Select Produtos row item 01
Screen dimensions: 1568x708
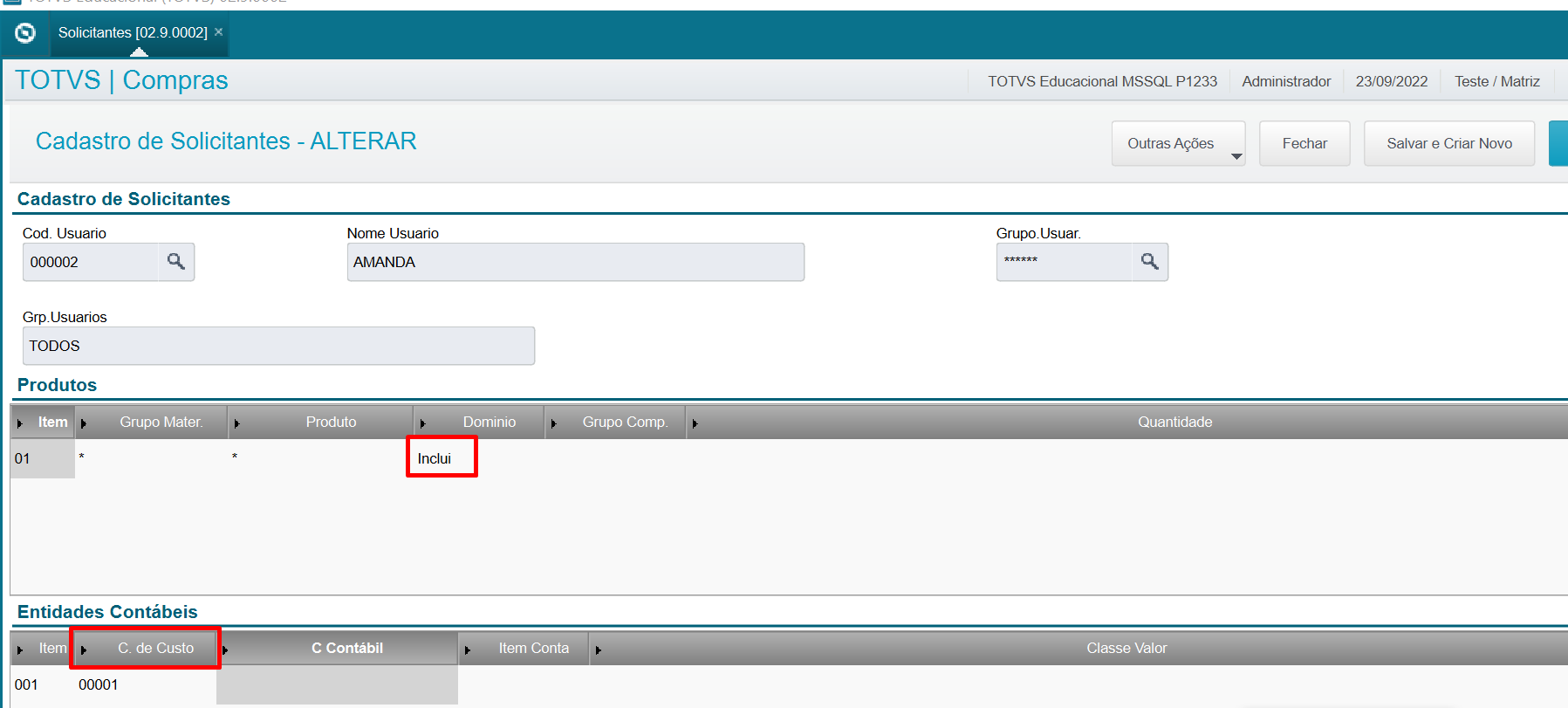tap(43, 458)
